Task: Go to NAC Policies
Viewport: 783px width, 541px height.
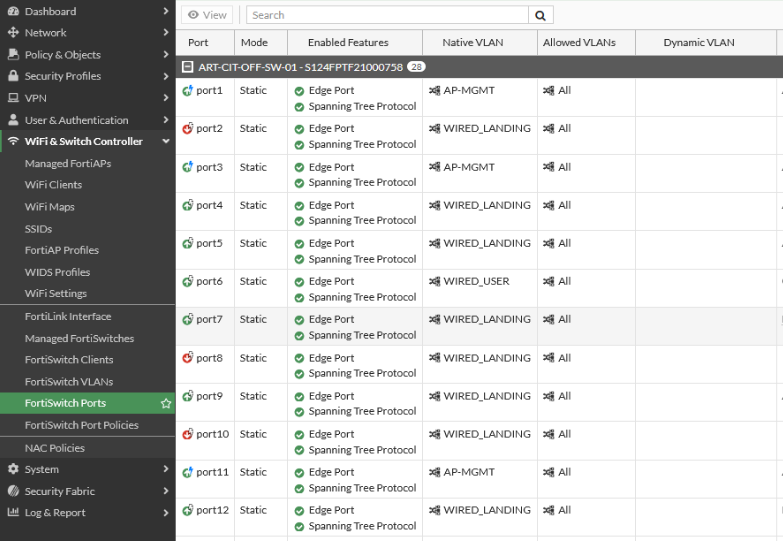Action: click(55, 448)
